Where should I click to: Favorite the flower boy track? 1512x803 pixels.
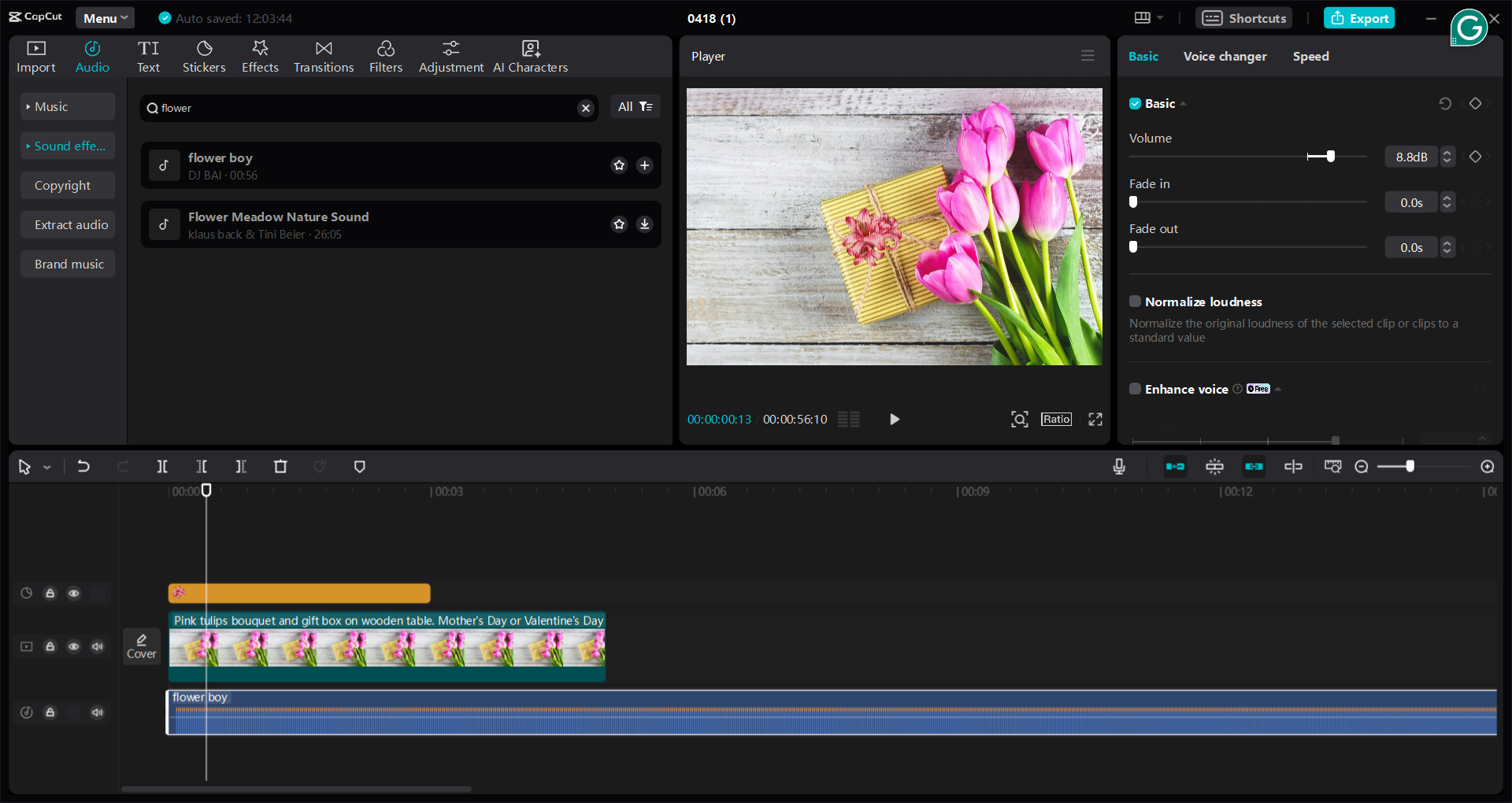click(619, 165)
